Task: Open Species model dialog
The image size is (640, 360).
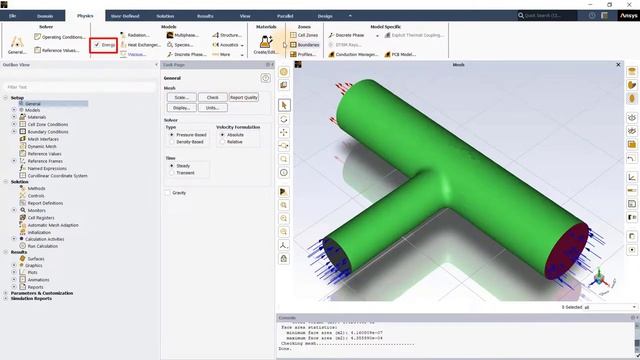Action: click(180, 45)
